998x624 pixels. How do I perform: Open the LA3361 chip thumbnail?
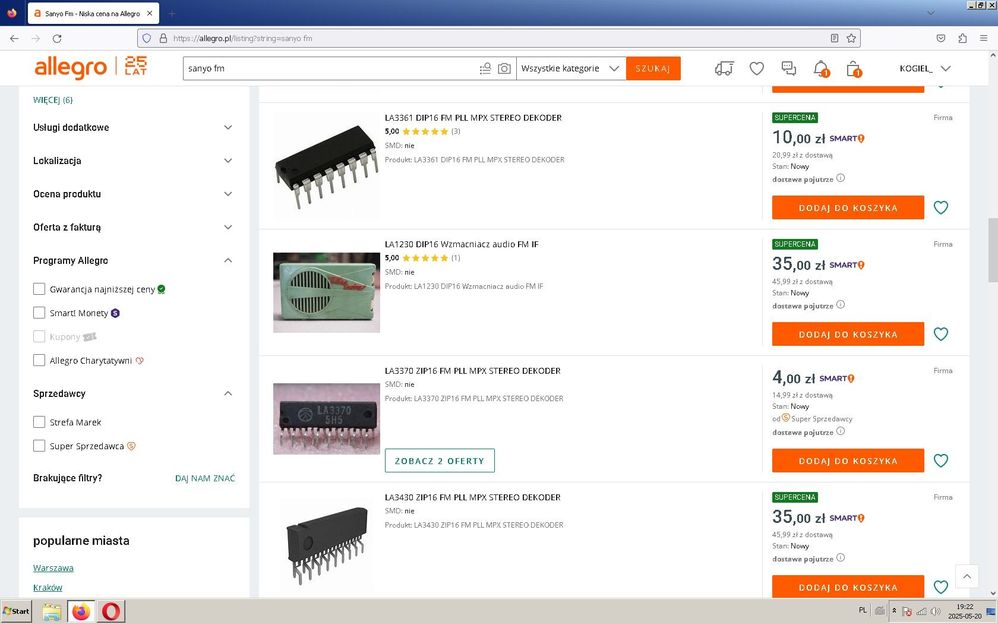[327, 166]
